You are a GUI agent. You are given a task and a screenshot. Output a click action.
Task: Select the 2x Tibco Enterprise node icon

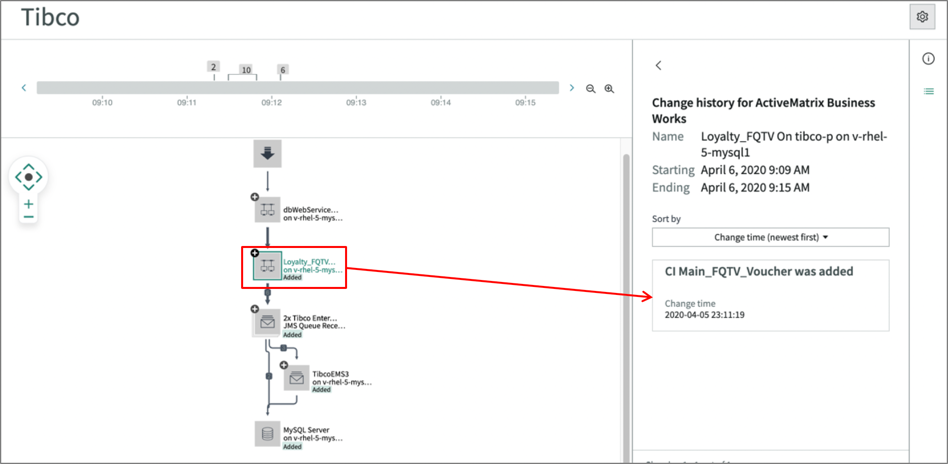point(267,322)
